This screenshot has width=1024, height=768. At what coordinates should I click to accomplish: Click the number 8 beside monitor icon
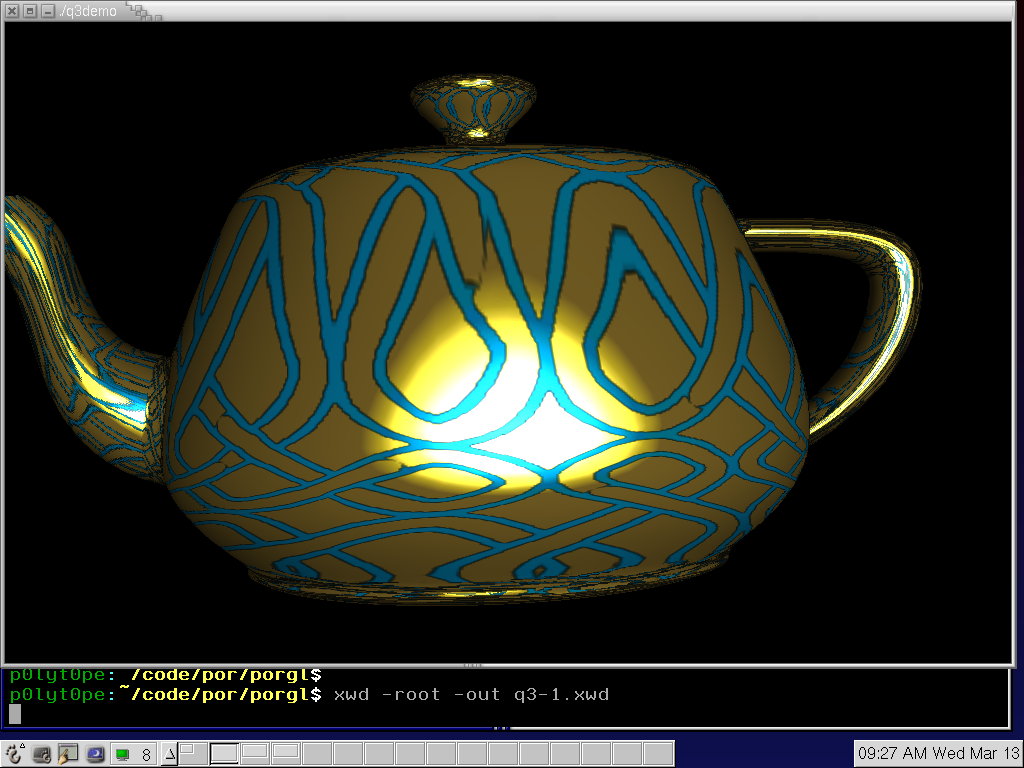[x=146, y=755]
